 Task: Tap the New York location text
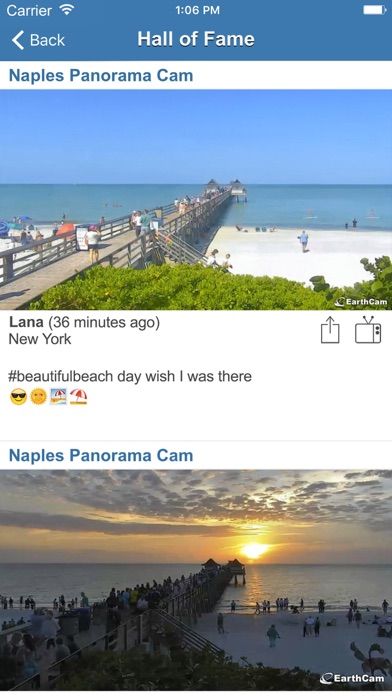tap(40, 339)
